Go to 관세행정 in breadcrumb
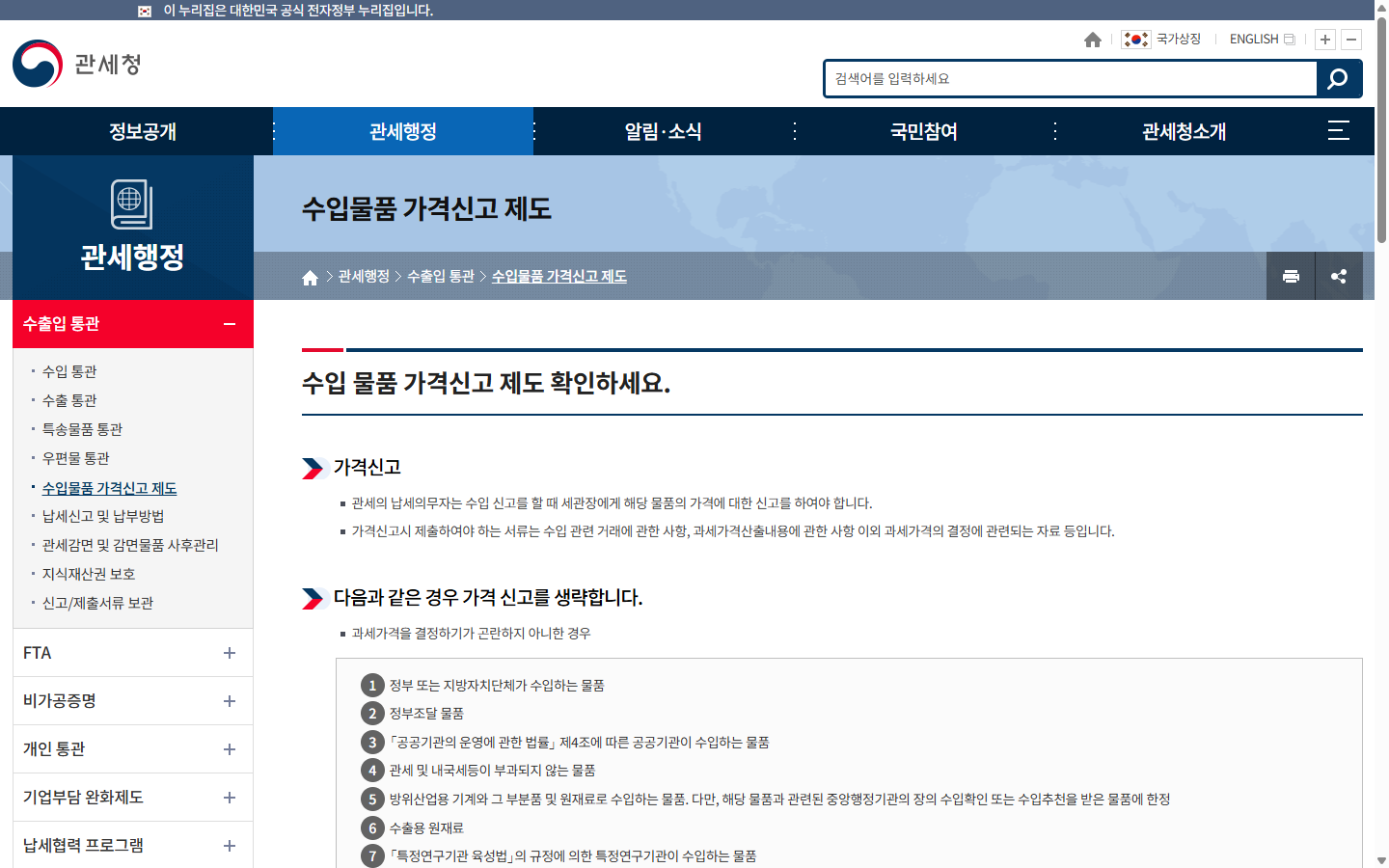1389x868 pixels. [x=364, y=277]
